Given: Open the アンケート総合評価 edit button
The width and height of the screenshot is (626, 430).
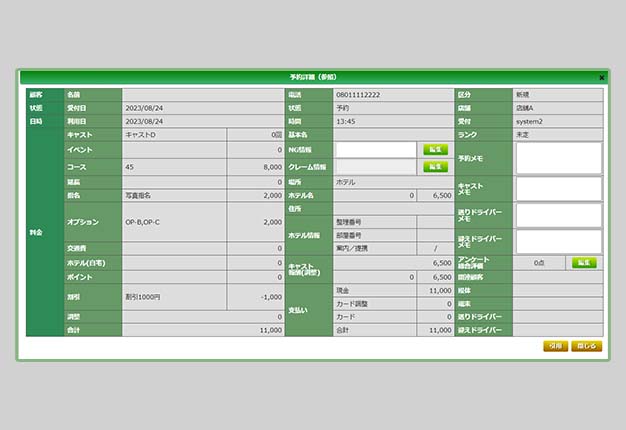Looking at the screenshot, I should click(x=584, y=263).
